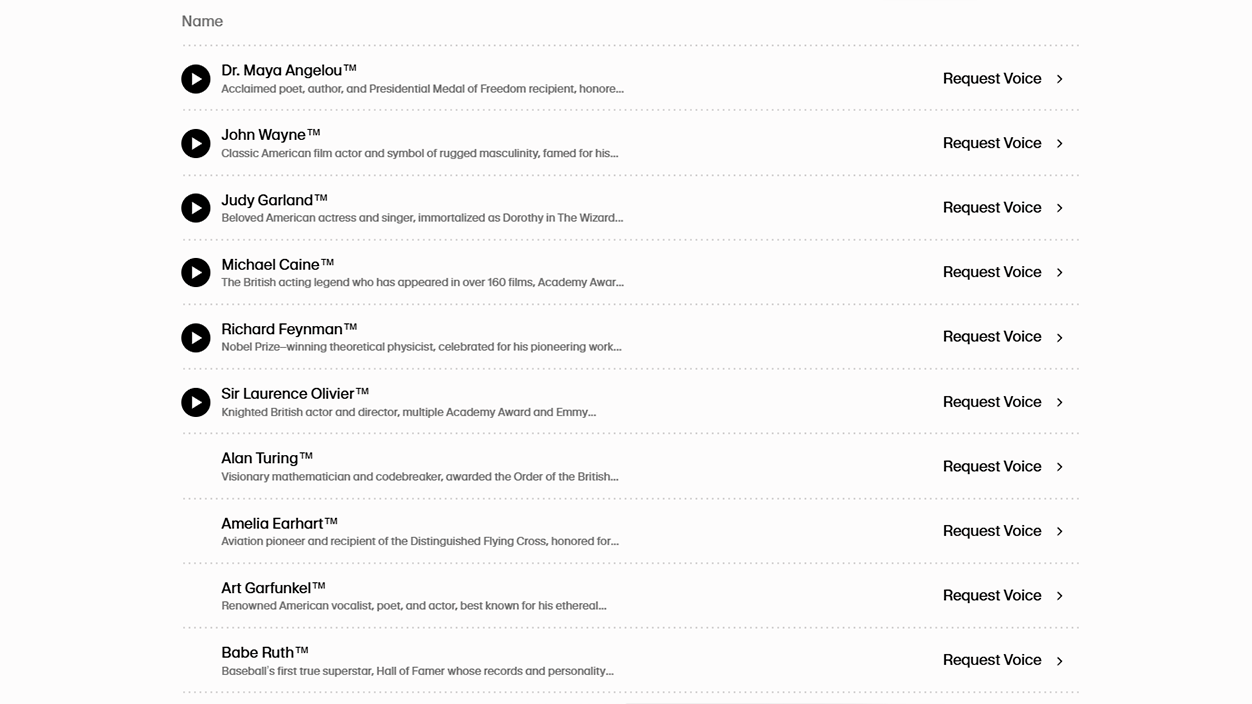Image resolution: width=1252 pixels, height=704 pixels.
Task: Request Voice for Michael Caine
Action: (x=992, y=272)
